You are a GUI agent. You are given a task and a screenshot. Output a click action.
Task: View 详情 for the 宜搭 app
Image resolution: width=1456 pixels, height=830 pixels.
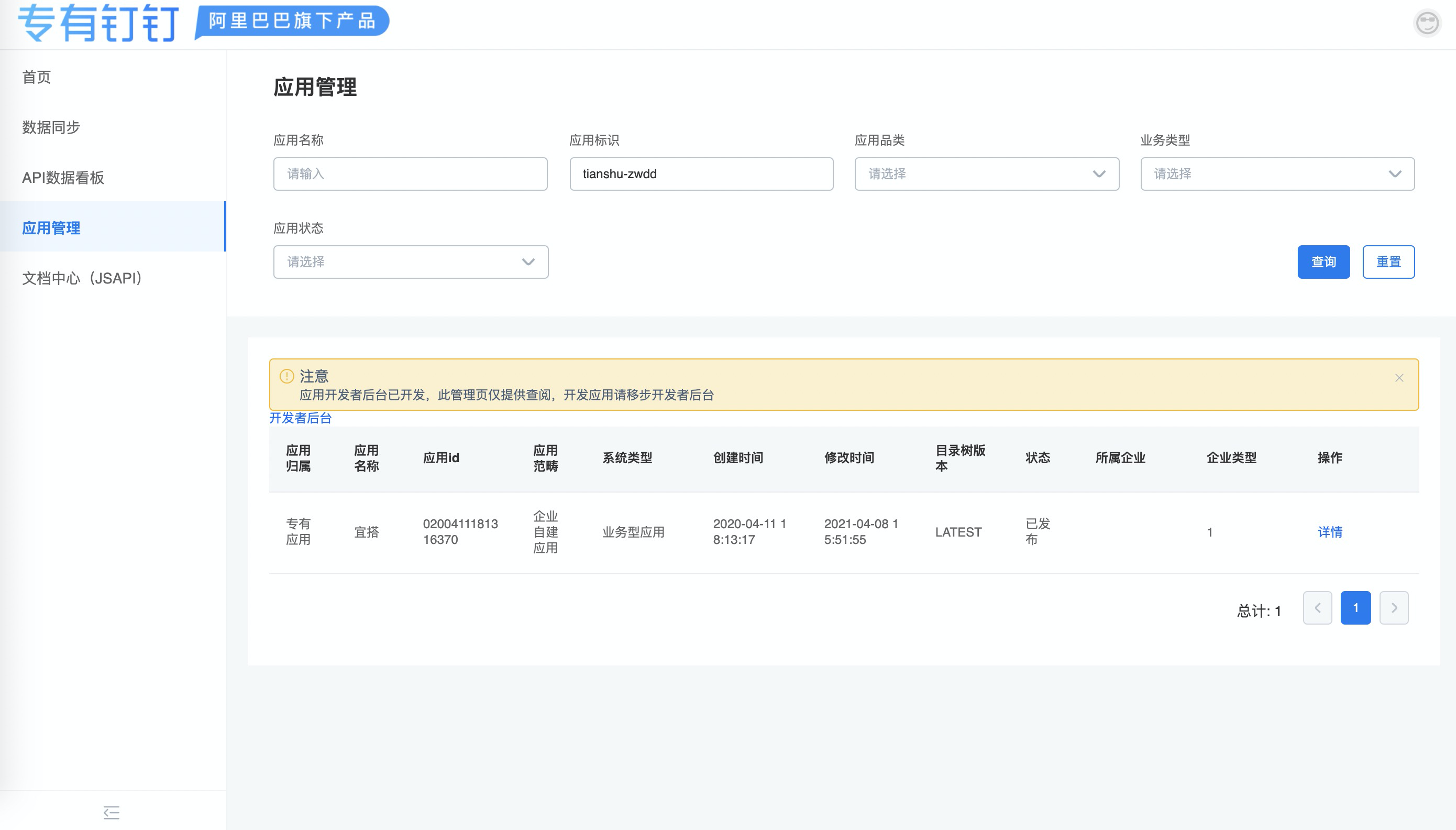1330,532
